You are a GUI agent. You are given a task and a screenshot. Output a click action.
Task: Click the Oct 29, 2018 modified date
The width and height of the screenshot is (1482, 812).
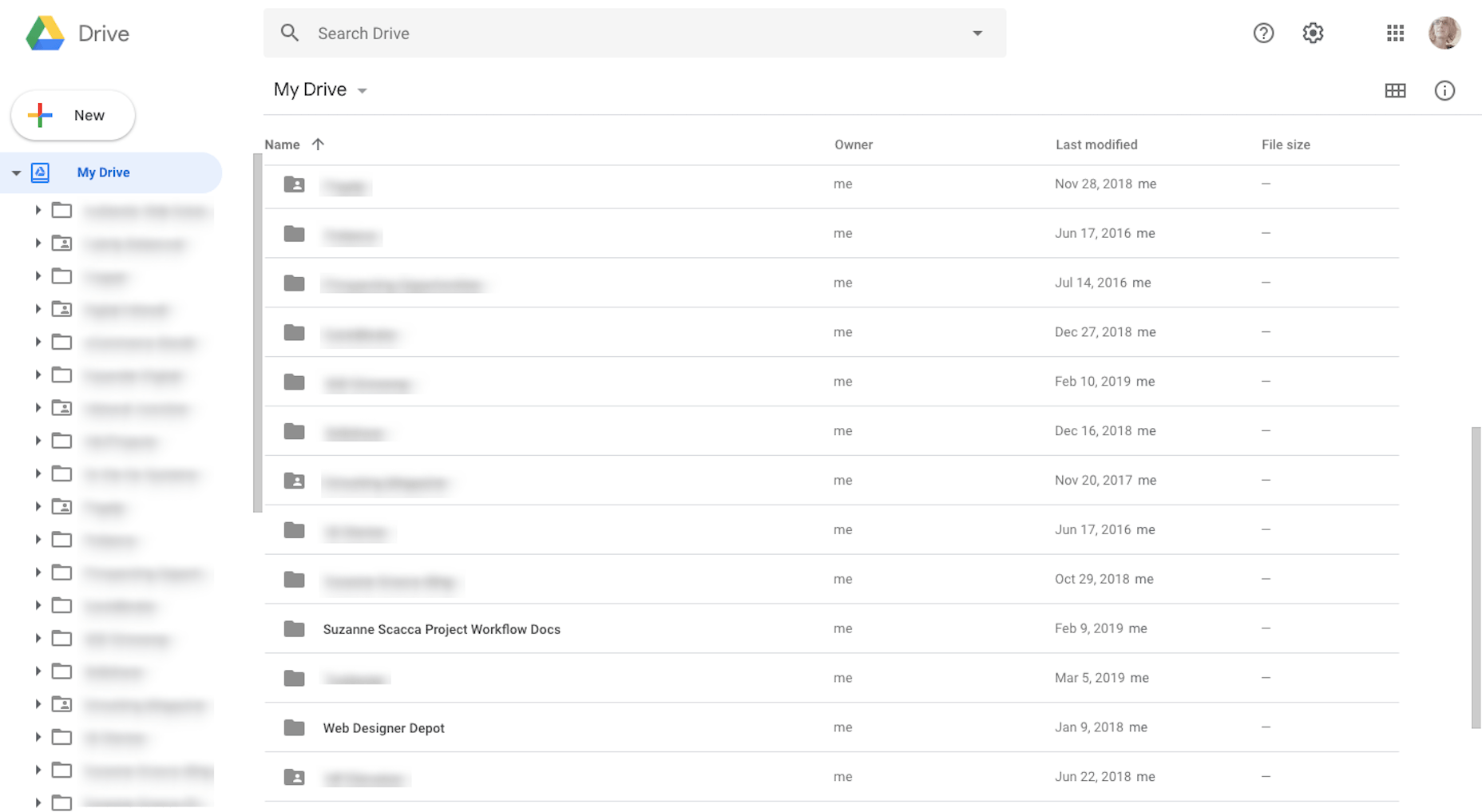point(1092,579)
